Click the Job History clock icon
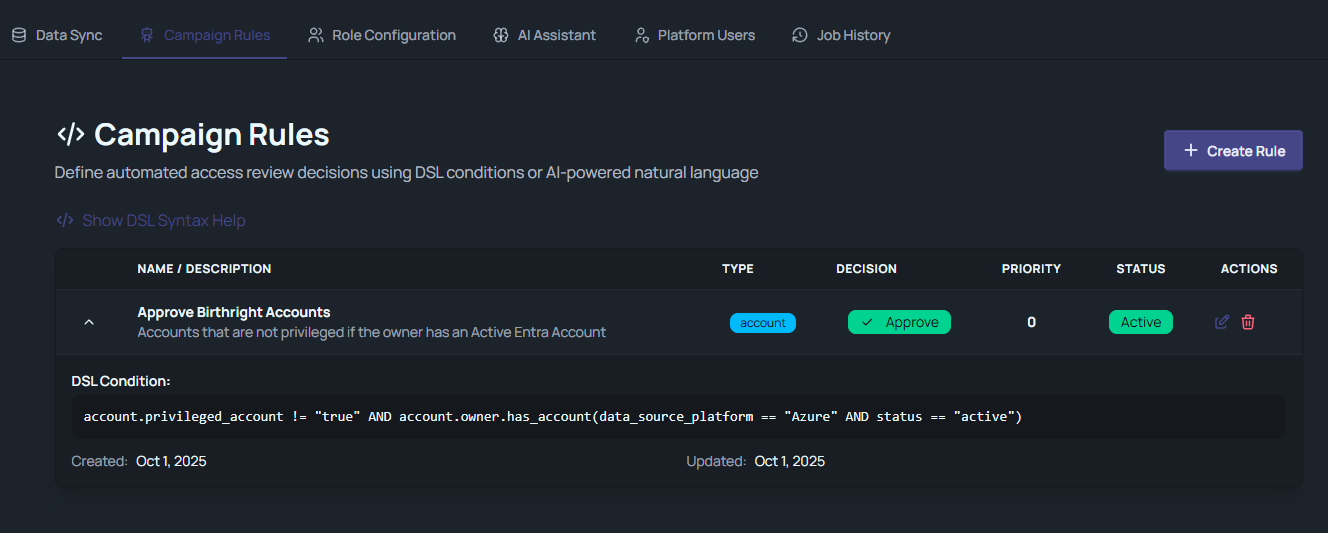The width and height of the screenshot is (1328, 533). pos(800,35)
